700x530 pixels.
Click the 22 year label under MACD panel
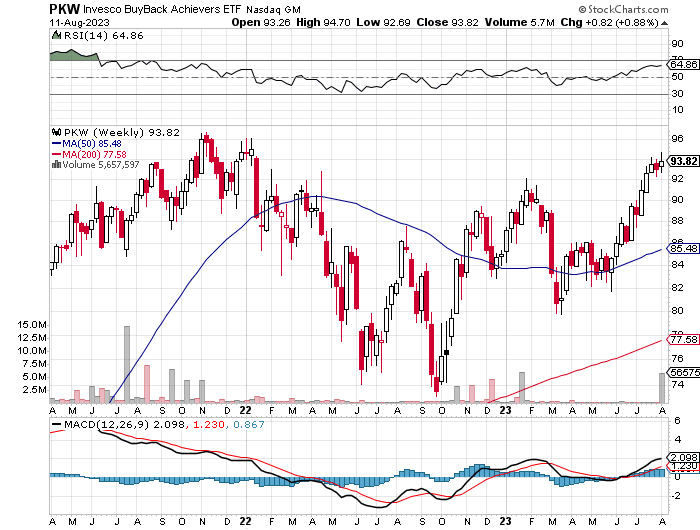(x=246, y=522)
